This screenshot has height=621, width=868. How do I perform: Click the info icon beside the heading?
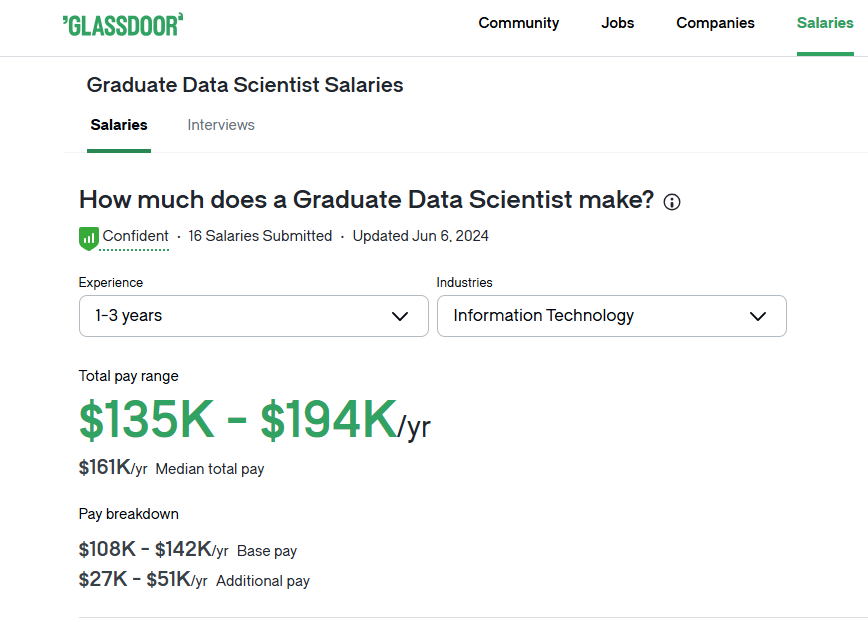click(671, 203)
